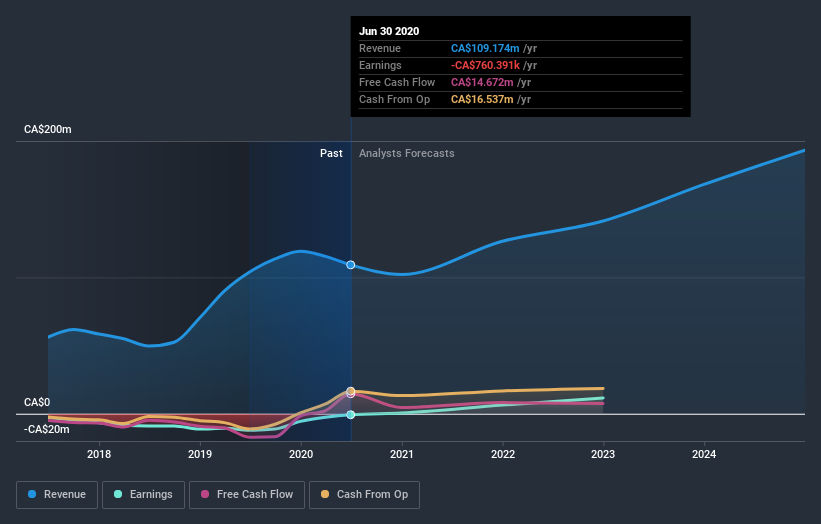Viewport: 821px width, 524px height.
Task: Click the 2020 x-axis label
Action: pos(301,454)
